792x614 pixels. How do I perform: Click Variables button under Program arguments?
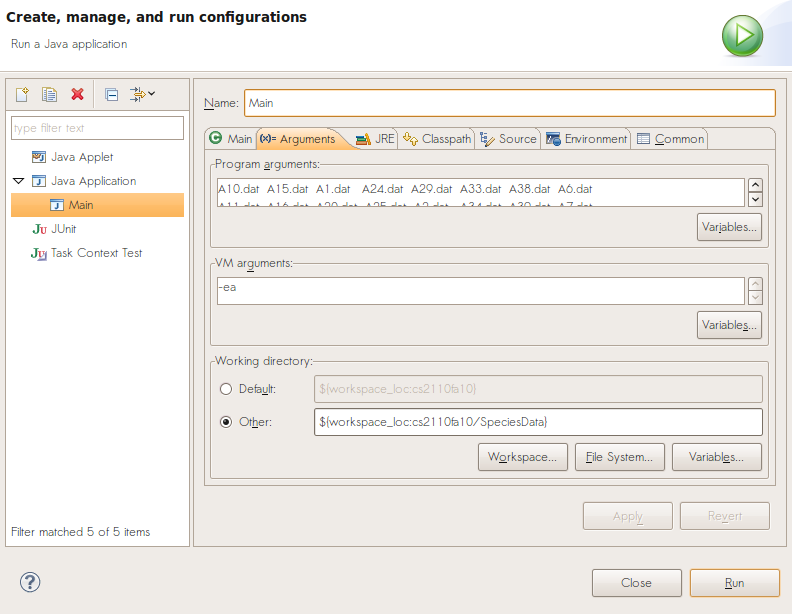[x=728, y=227]
